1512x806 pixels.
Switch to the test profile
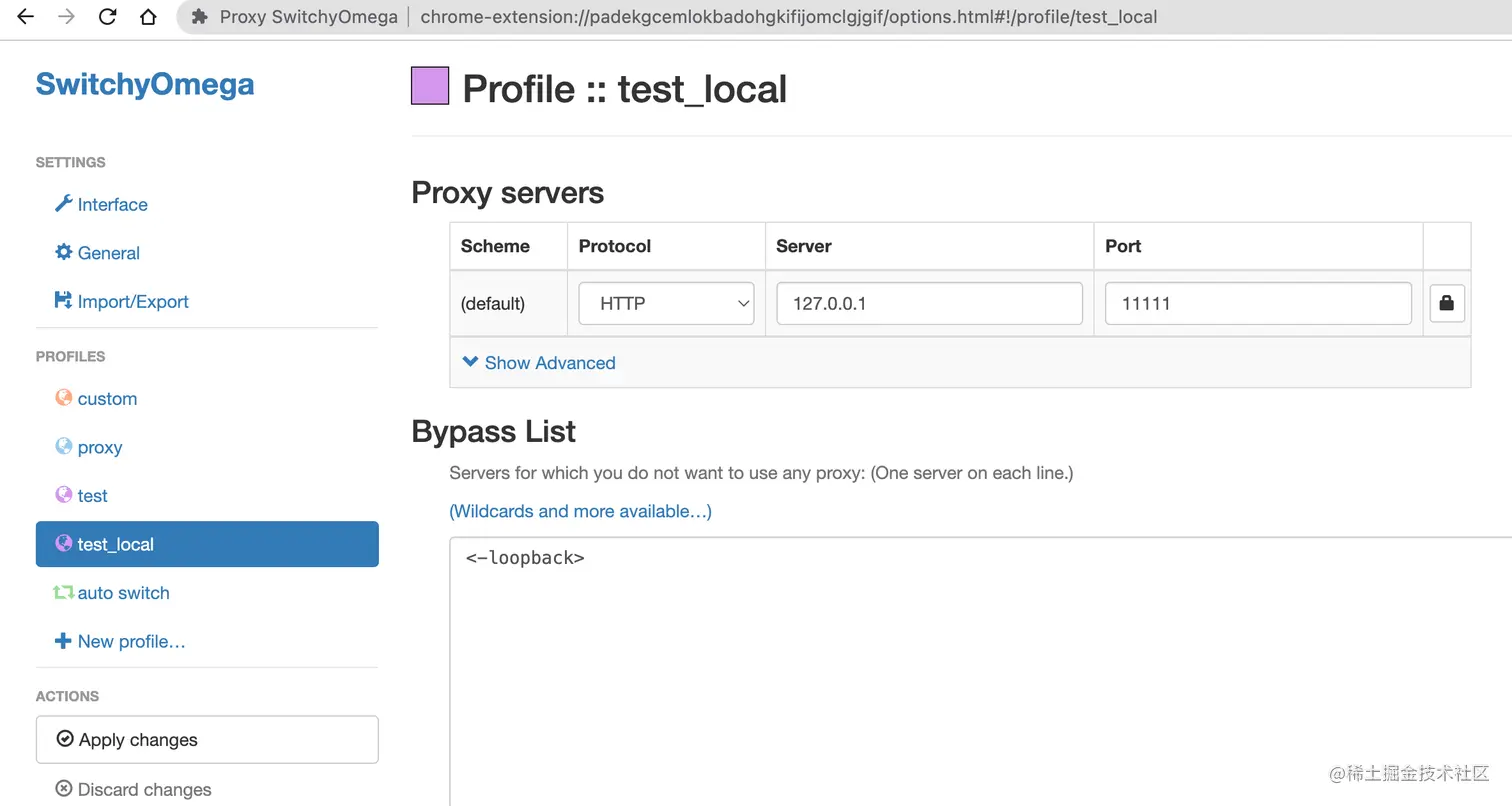click(92, 496)
